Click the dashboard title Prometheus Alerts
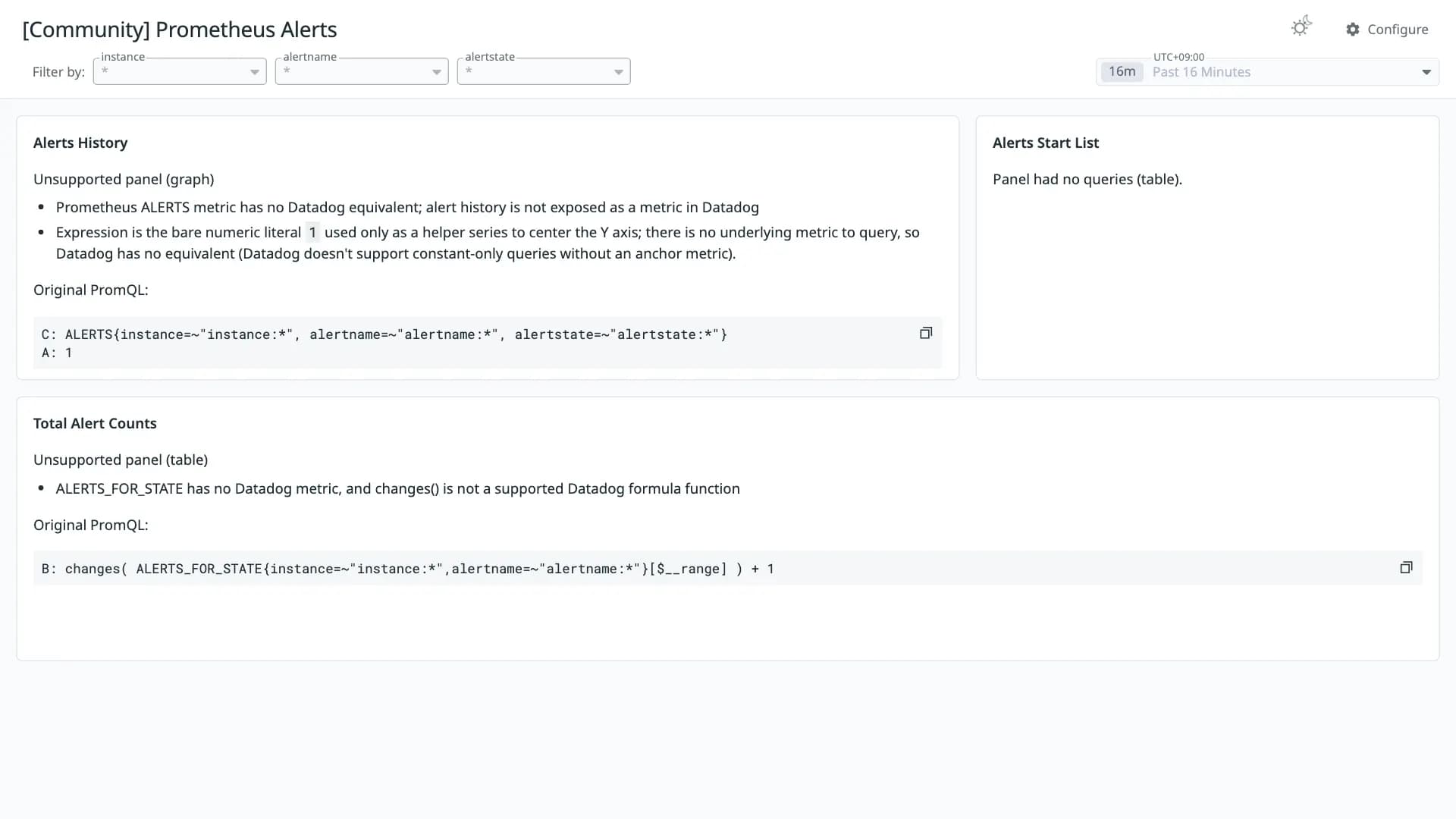This screenshot has height=819, width=1456. coord(180,30)
